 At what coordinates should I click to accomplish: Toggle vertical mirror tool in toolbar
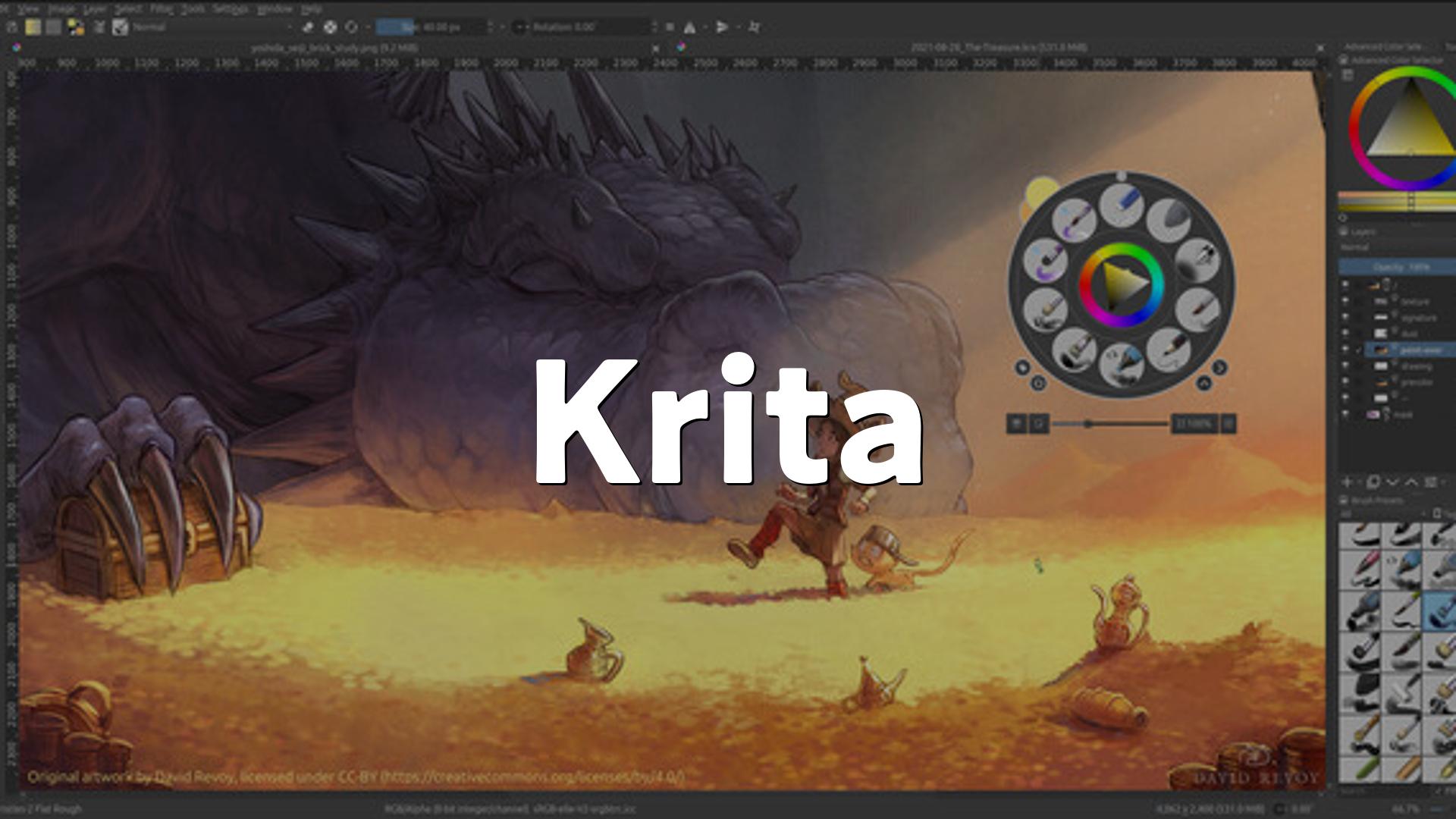coord(722,27)
